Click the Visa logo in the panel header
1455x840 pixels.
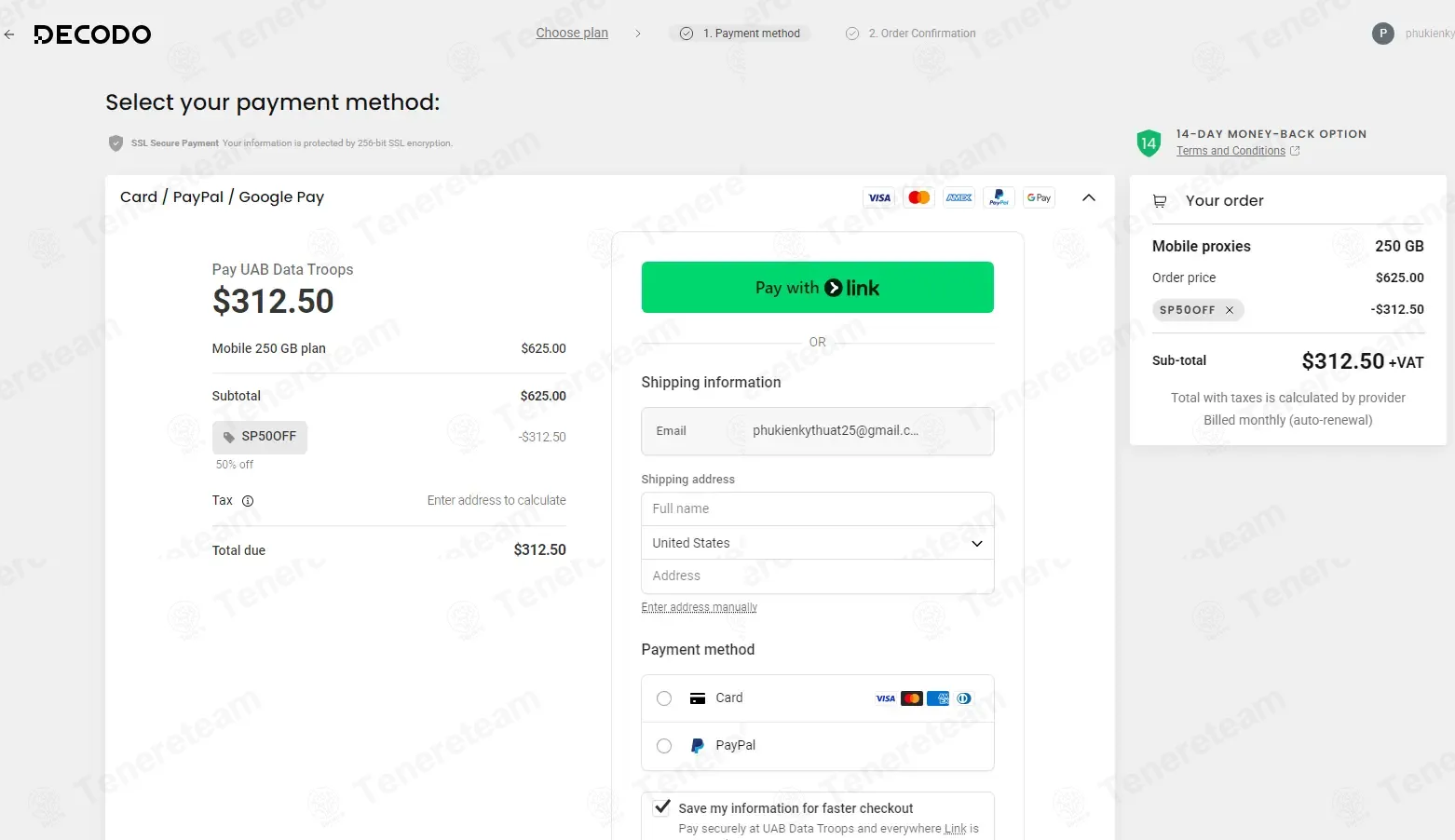point(879,197)
